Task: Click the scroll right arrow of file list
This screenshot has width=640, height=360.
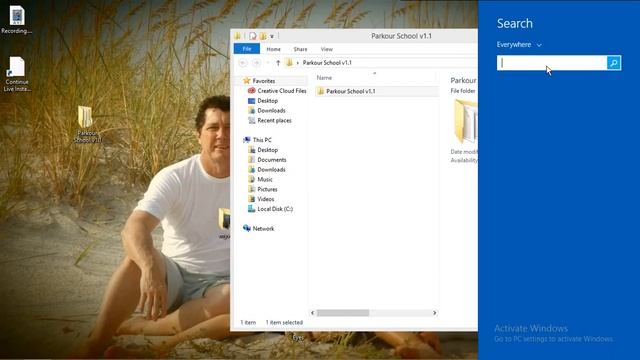Action: pos(435,313)
